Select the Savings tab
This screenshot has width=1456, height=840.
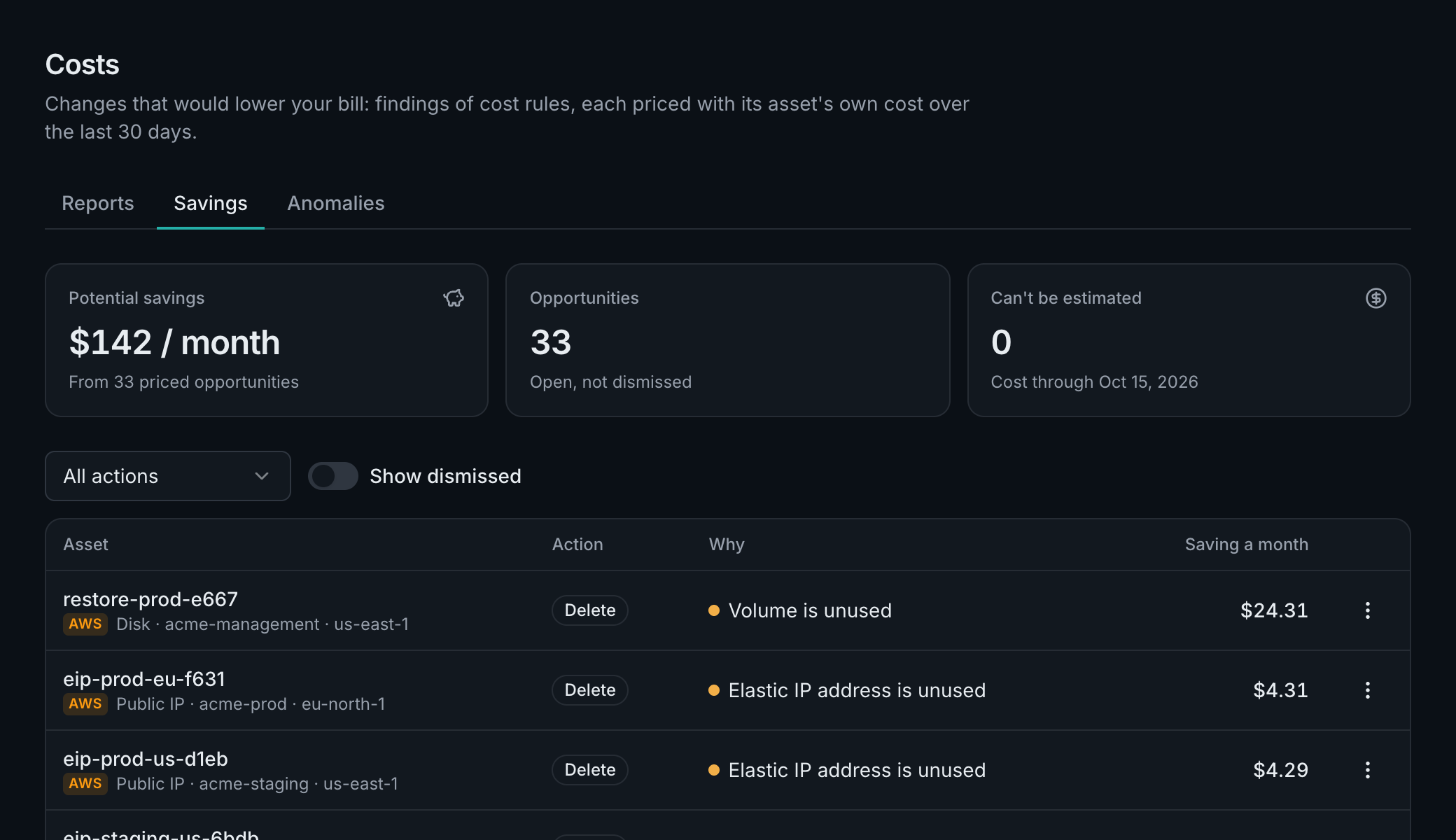tap(211, 203)
